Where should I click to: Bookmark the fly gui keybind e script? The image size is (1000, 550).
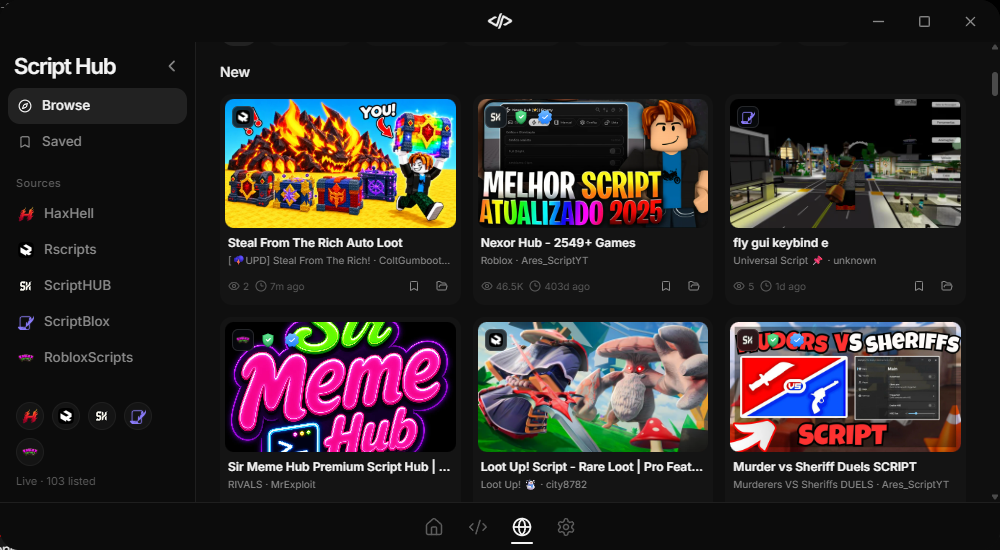pyautogui.click(x=919, y=286)
